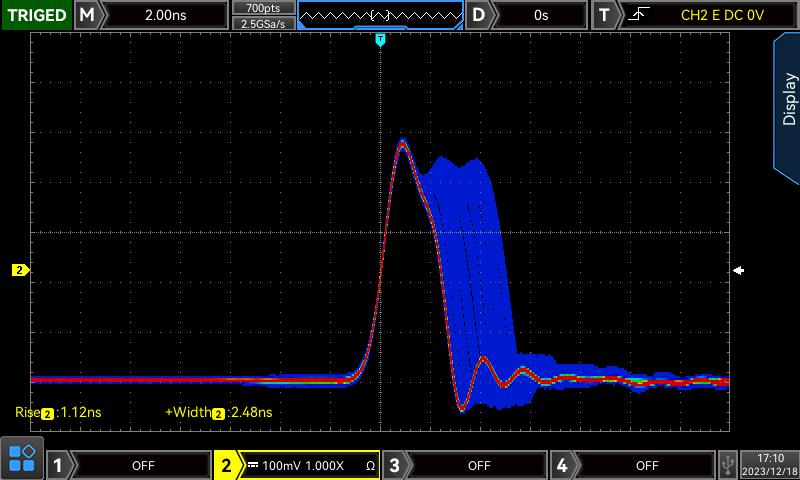Open the Display side tab
Screen dimensions: 800x480
787,100
